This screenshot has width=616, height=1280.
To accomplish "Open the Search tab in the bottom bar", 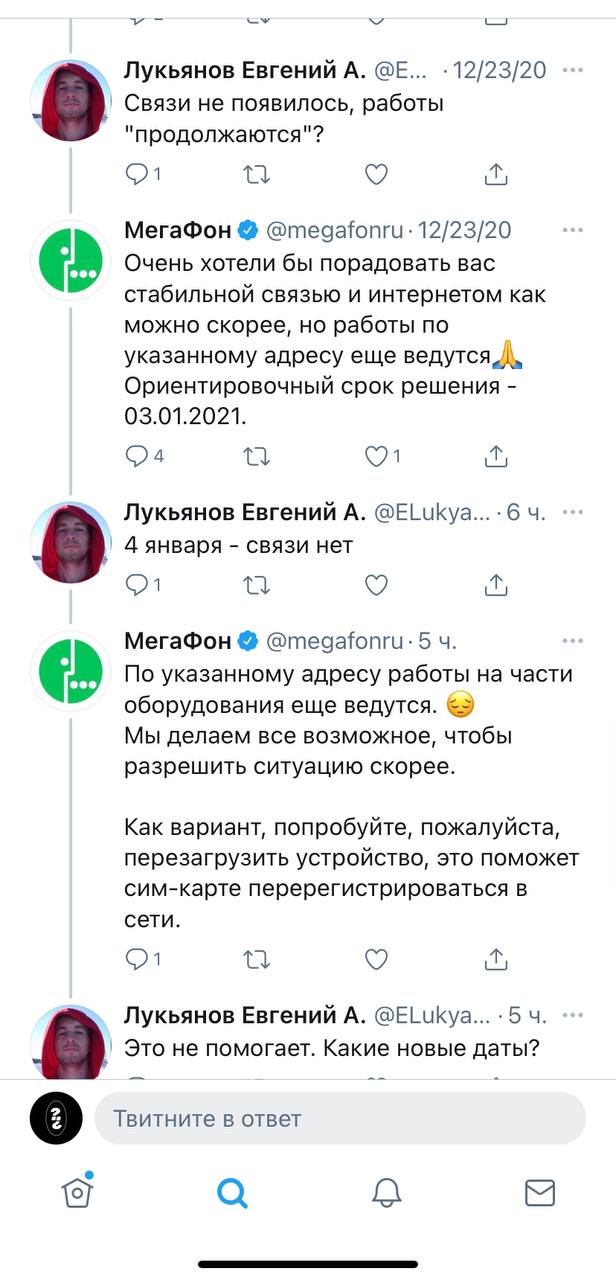I will tap(232, 1192).
